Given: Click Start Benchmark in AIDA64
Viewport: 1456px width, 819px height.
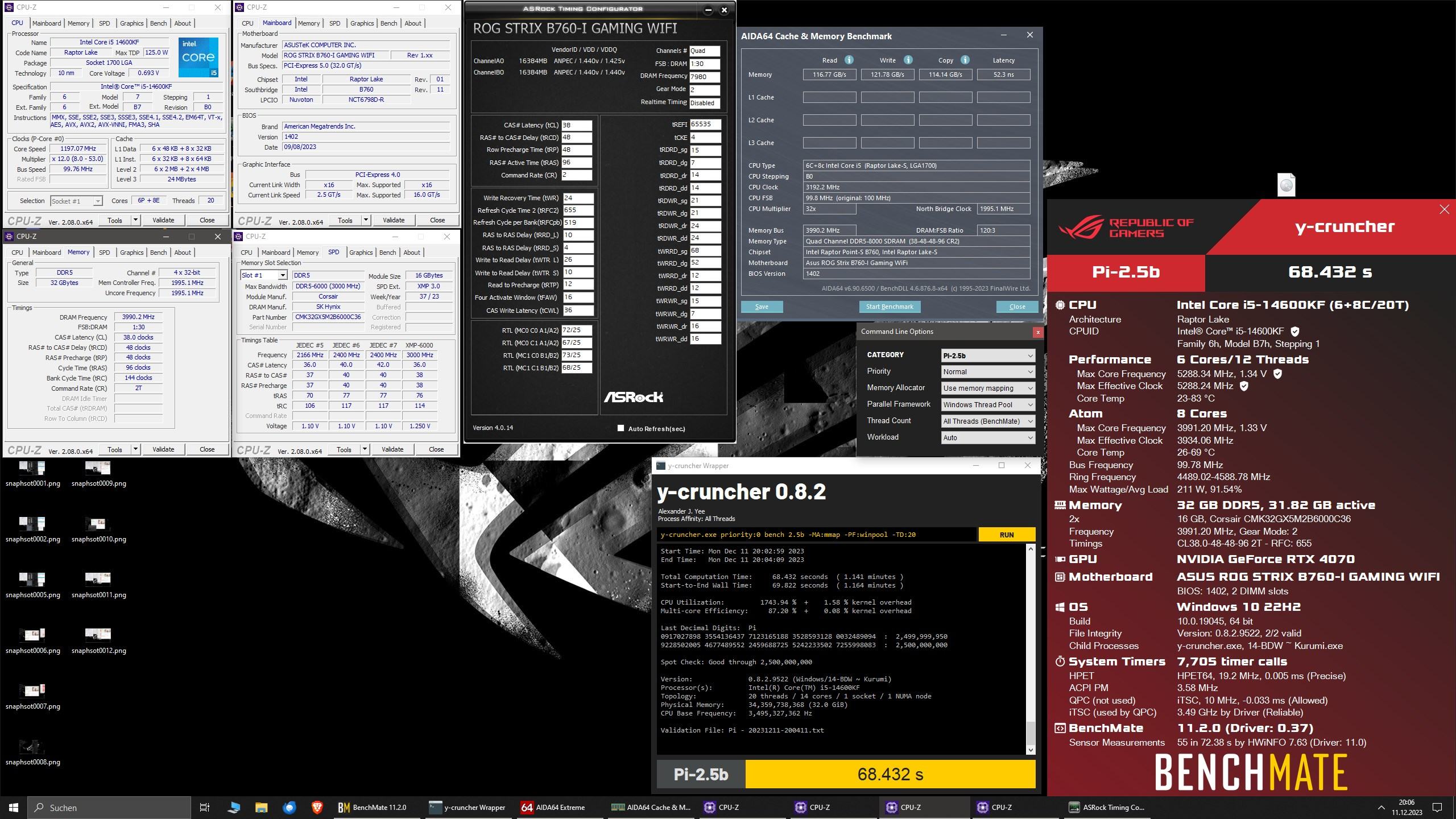Looking at the screenshot, I should point(890,307).
